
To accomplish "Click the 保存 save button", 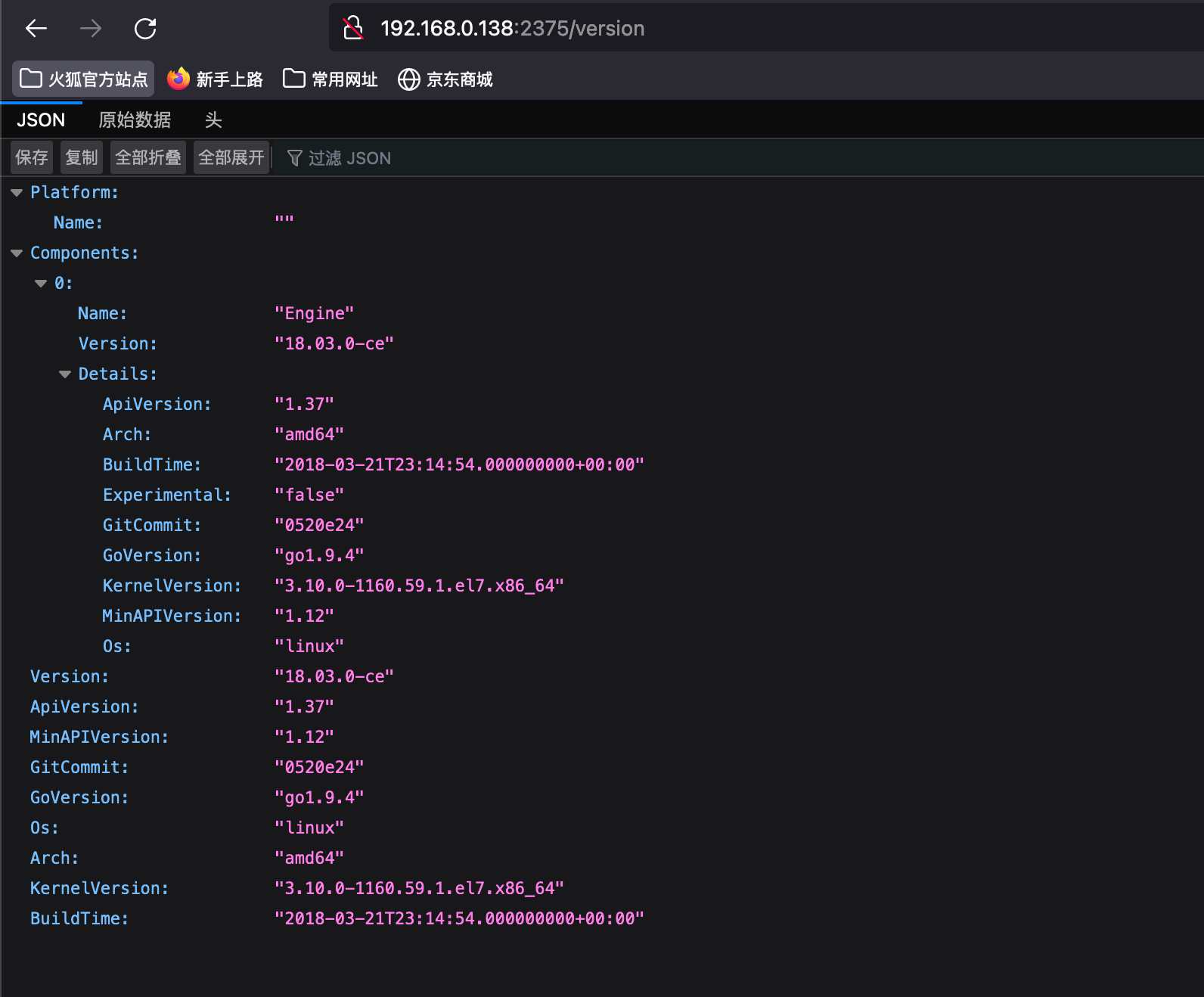I will coord(32,157).
